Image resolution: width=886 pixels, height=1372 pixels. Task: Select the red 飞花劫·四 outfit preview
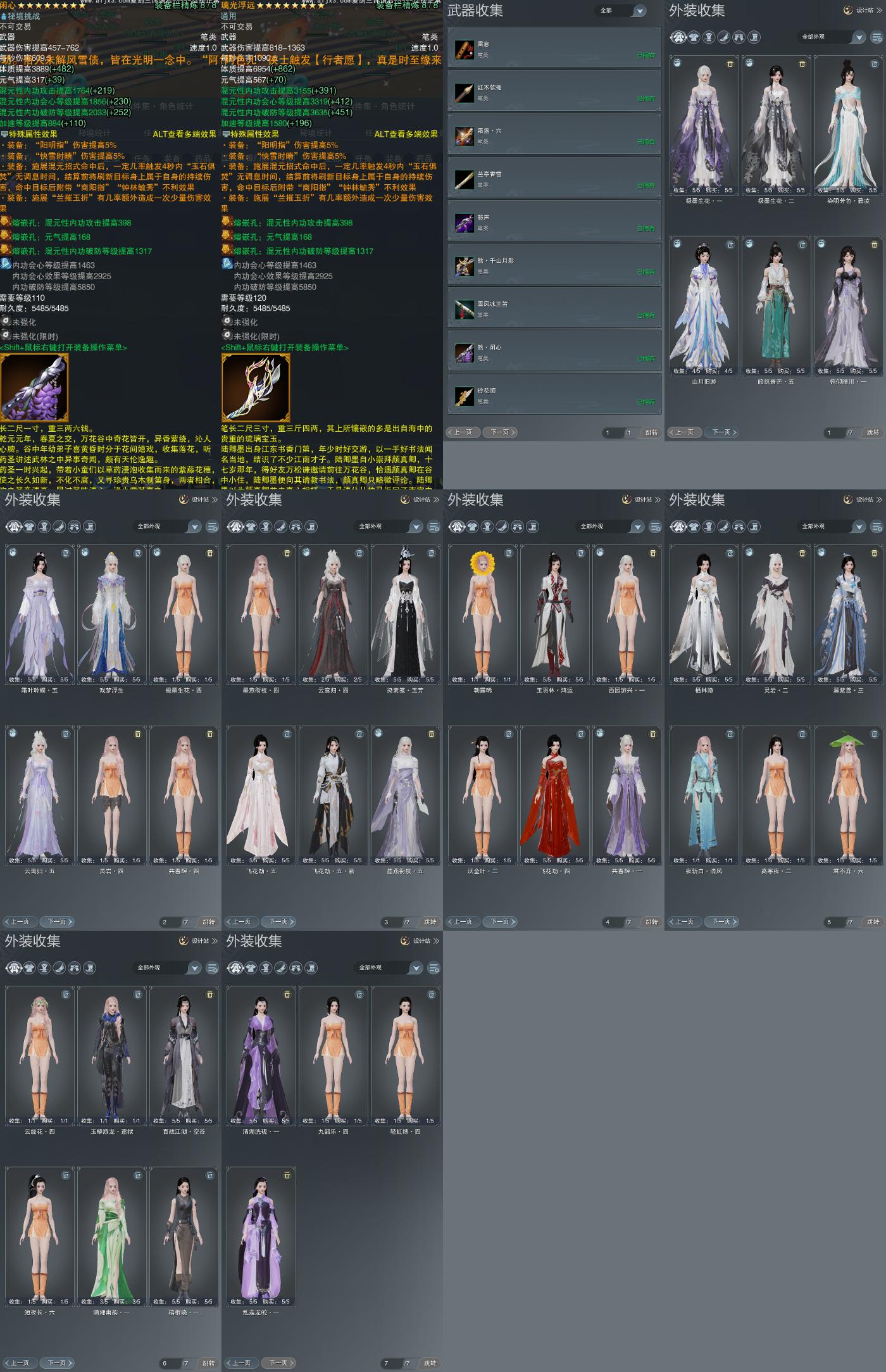click(x=554, y=796)
